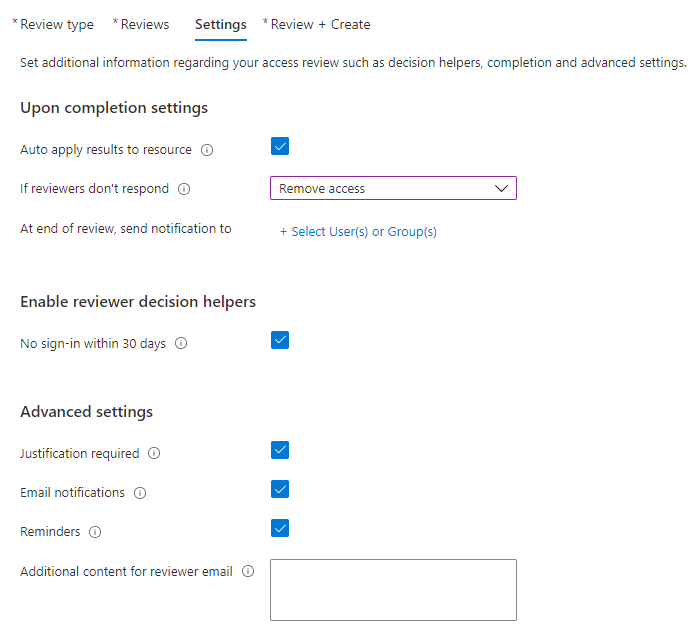Click info icon beside Reminders
Image resolution: width=693 pixels, height=637 pixels.
point(95,532)
